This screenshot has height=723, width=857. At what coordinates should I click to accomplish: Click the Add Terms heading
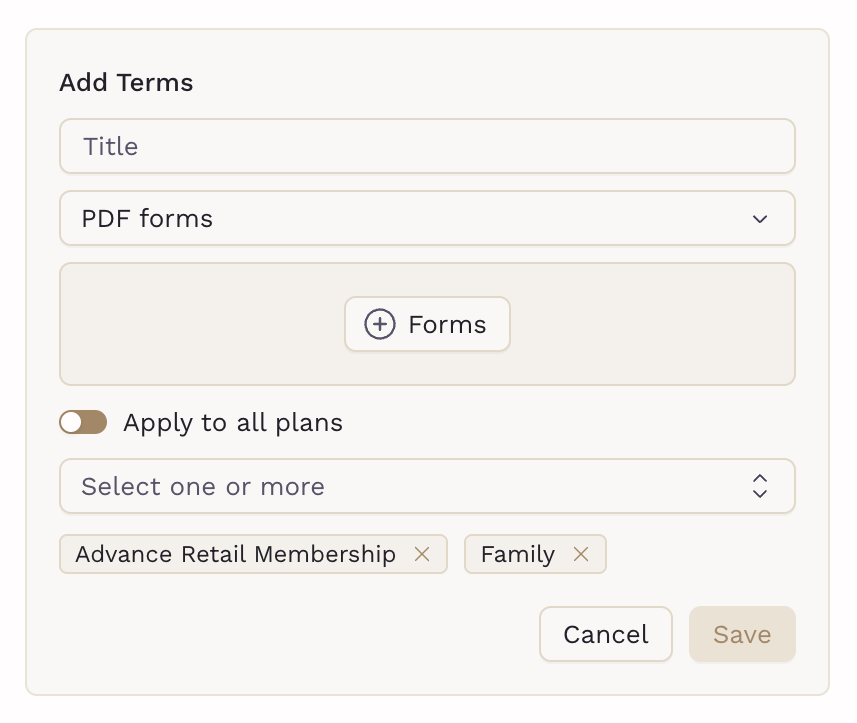click(x=126, y=83)
